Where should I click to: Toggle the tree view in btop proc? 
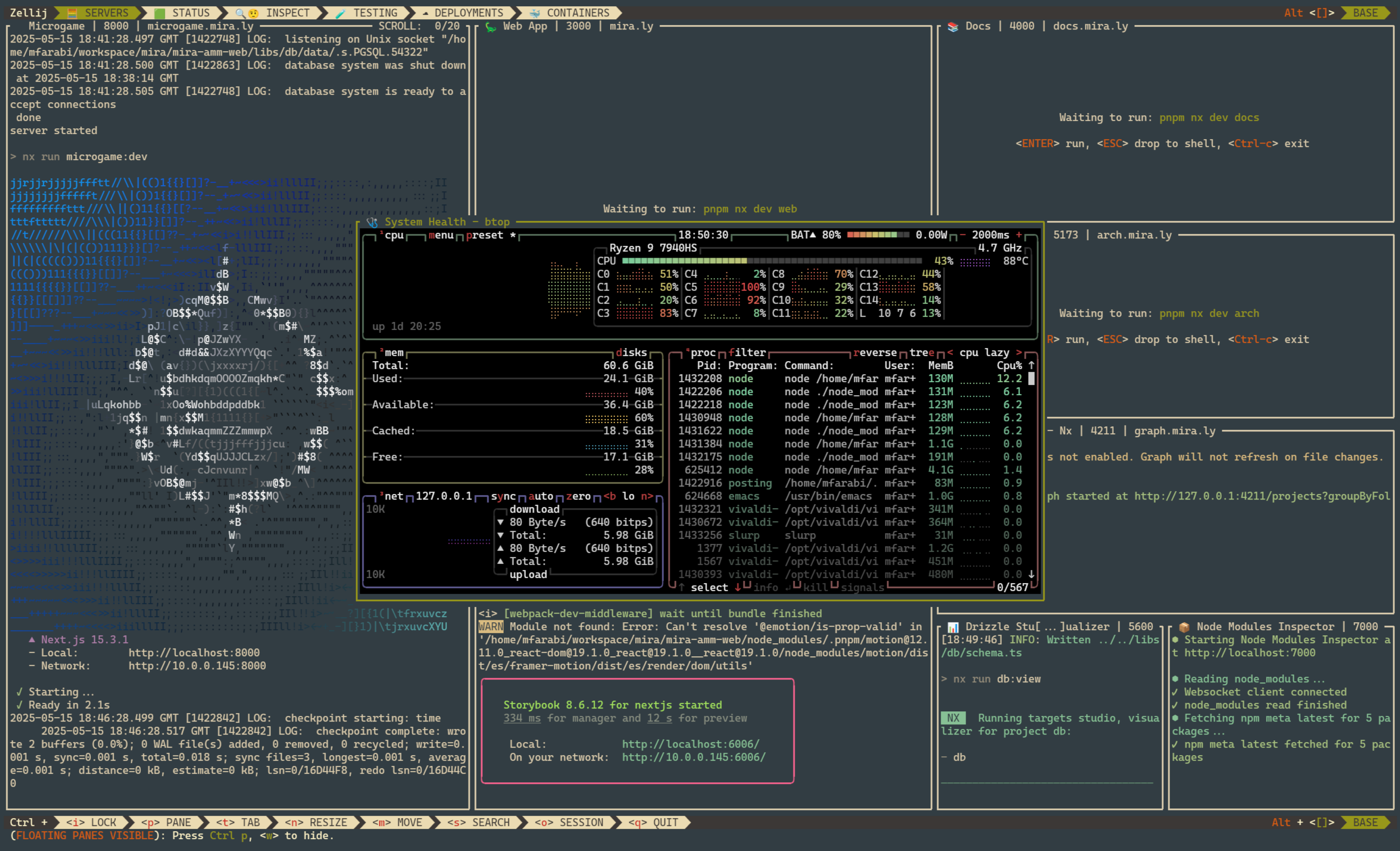pos(922,353)
